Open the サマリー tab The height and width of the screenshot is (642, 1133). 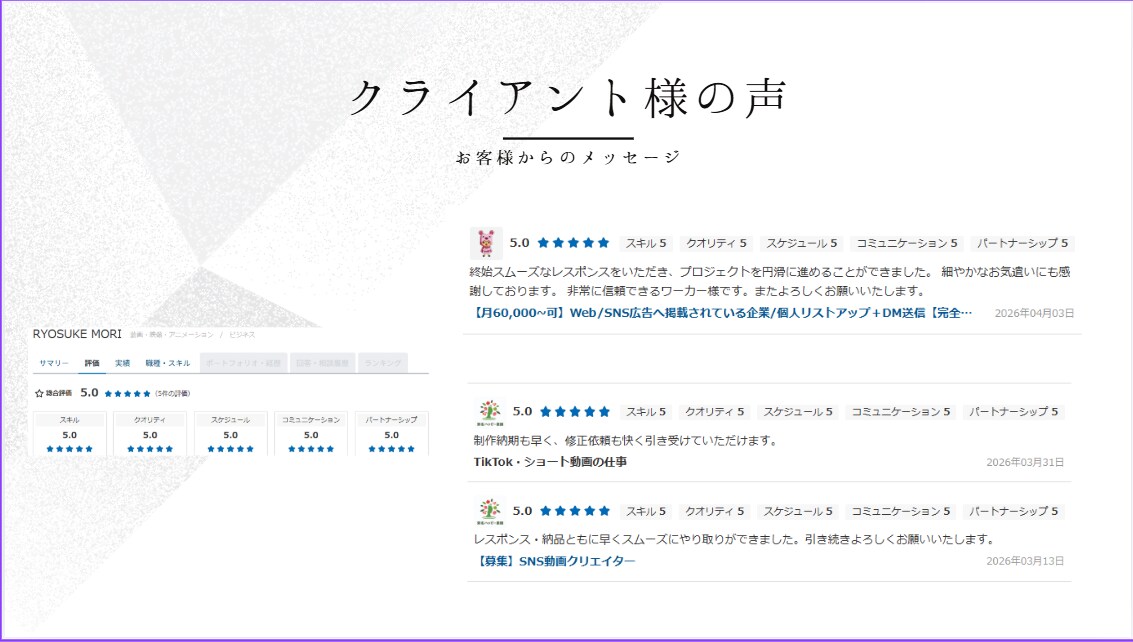[53, 363]
